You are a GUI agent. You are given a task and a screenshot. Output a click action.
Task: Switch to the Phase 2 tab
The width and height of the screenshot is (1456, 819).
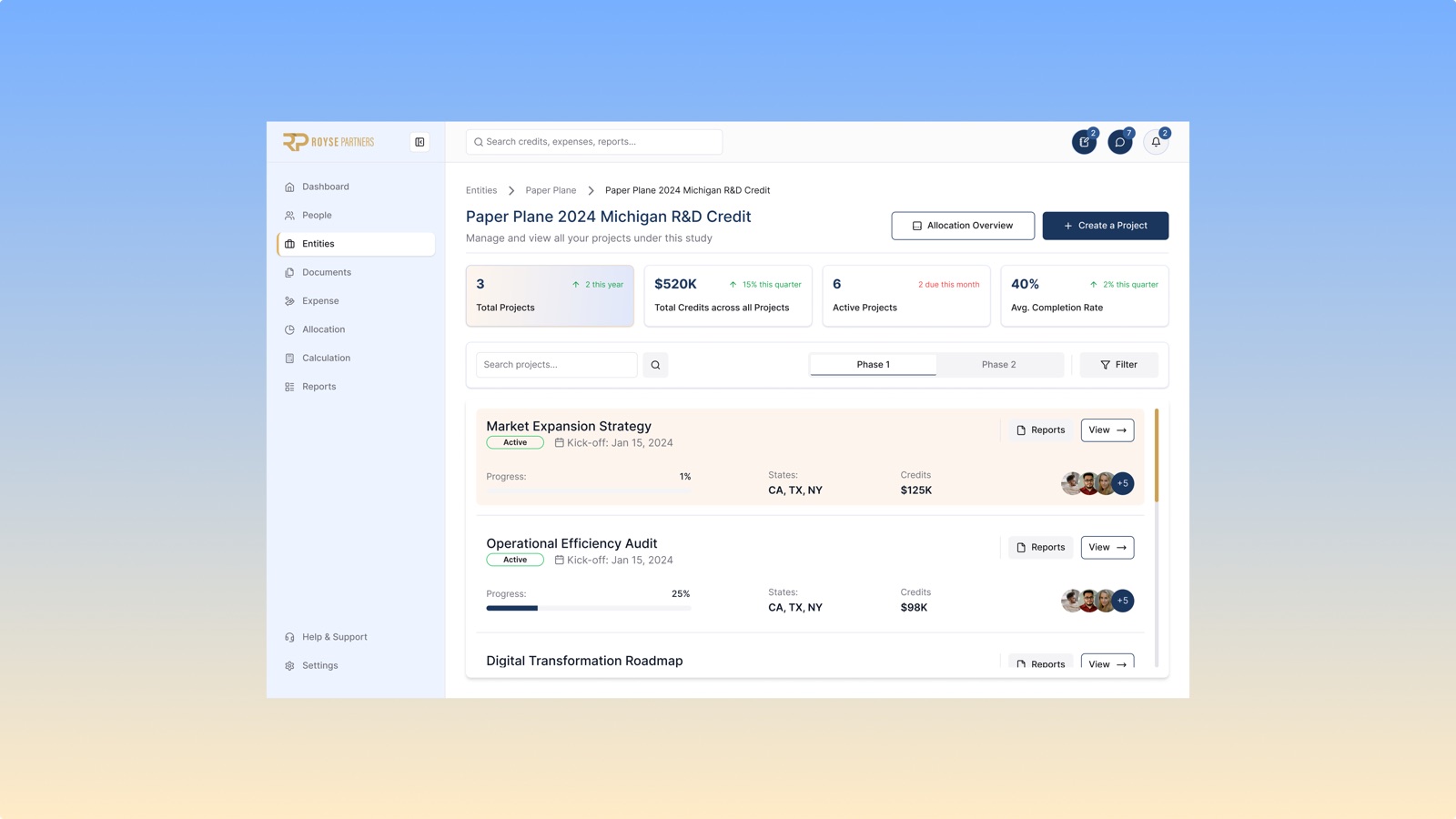pos(999,365)
